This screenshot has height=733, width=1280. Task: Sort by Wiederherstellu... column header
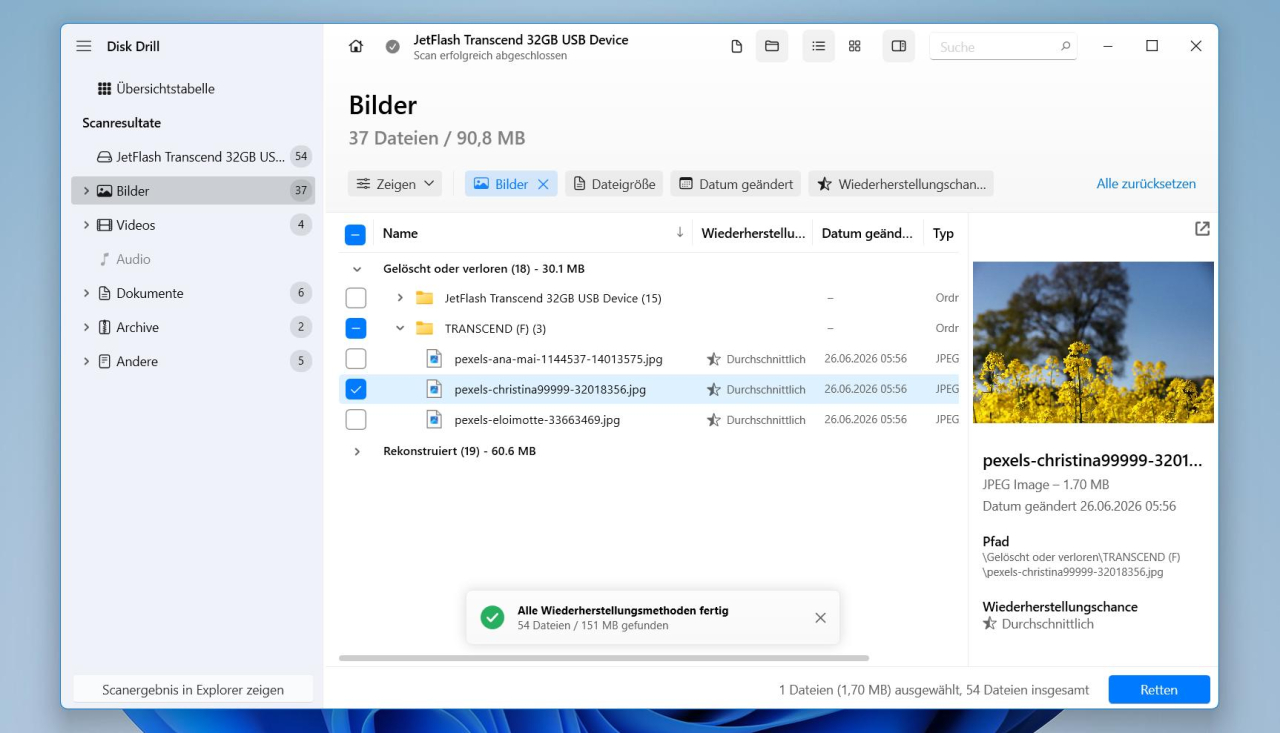pyautogui.click(x=753, y=233)
